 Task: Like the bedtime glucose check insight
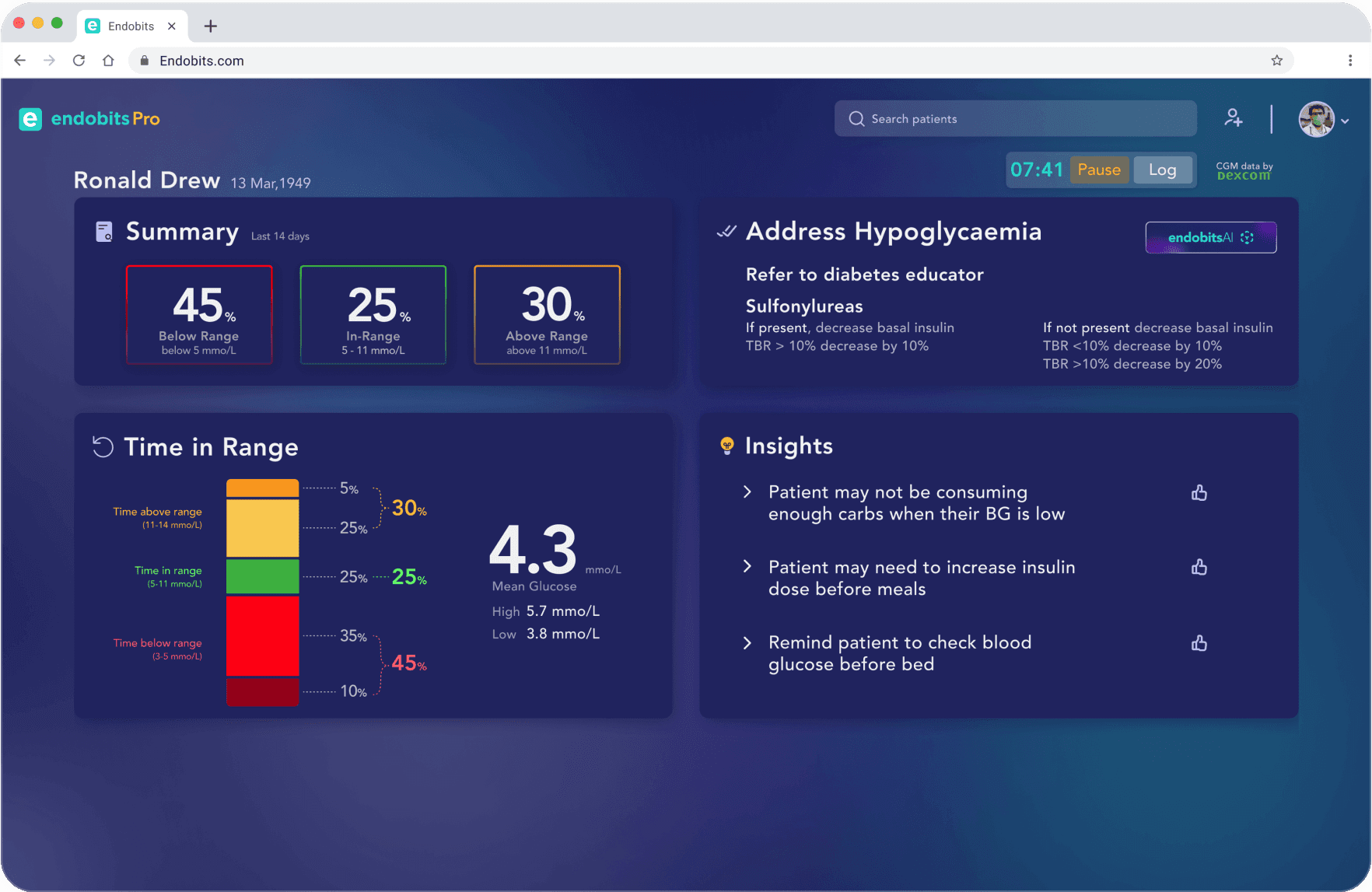[1199, 643]
